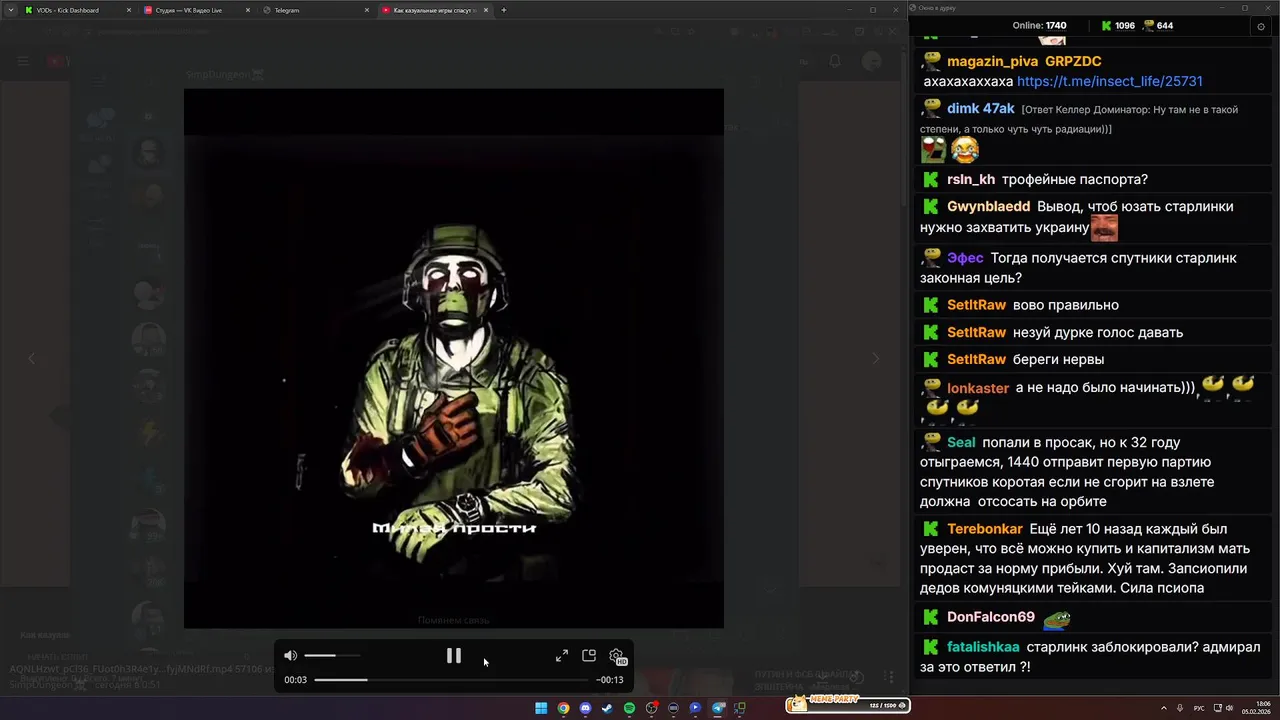Click username lonkaster in chat
The image size is (1280, 720).
(978, 388)
